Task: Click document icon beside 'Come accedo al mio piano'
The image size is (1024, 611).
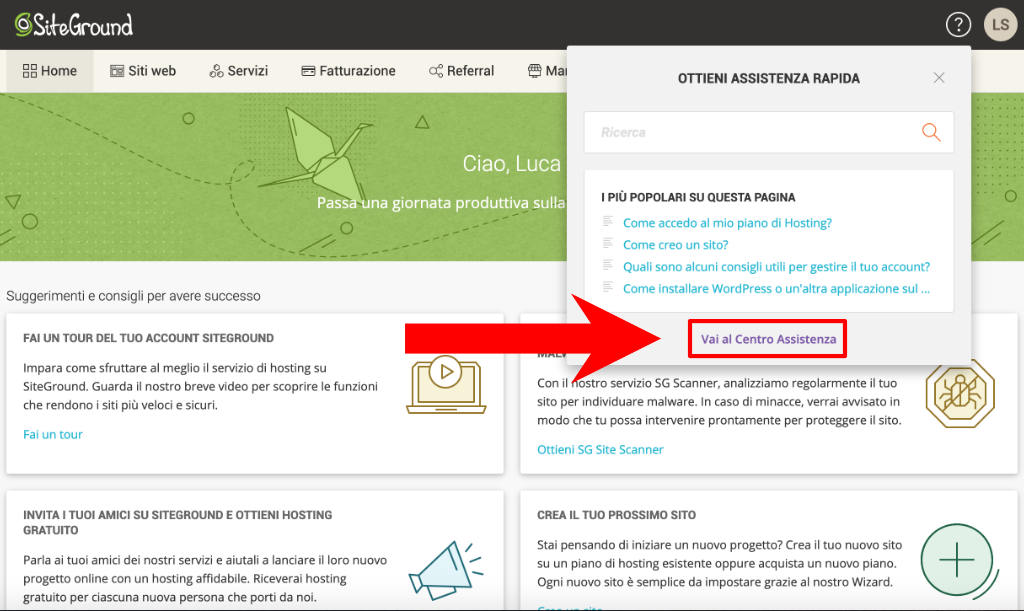Action: [607, 221]
